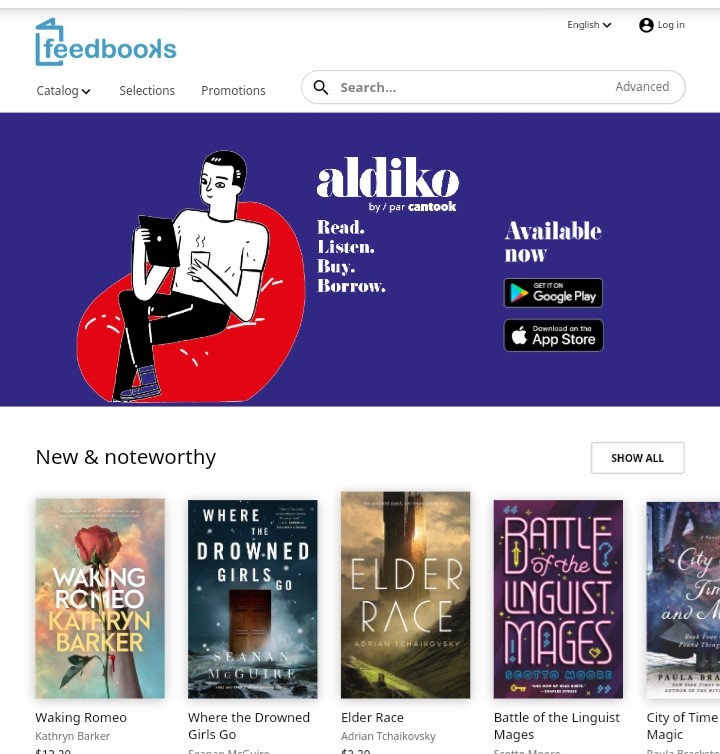The image size is (720, 754).
Task: Click the aldiko logo in banner
Action: [388, 183]
